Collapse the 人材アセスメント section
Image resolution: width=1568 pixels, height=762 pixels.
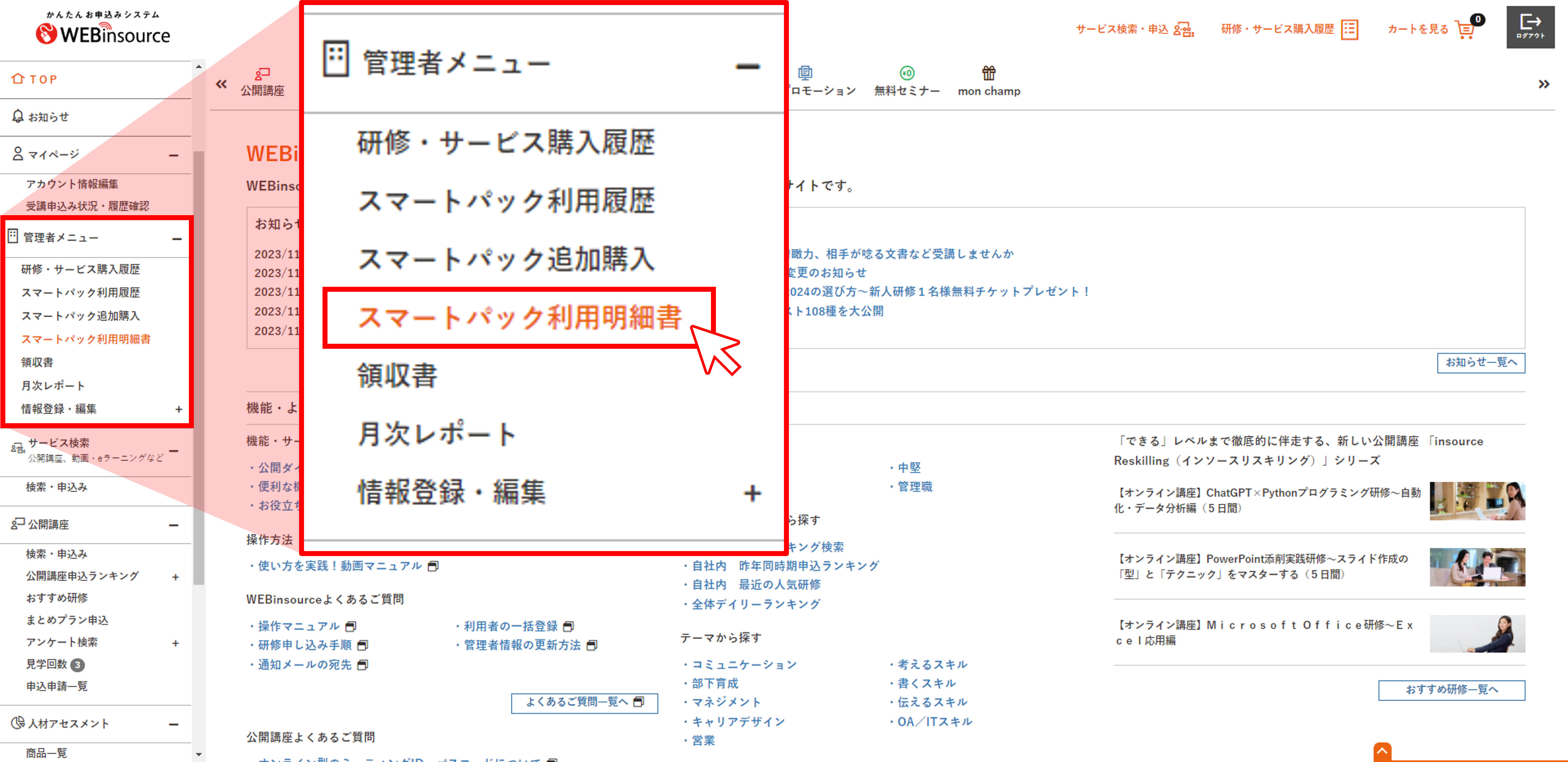tap(174, 724)
